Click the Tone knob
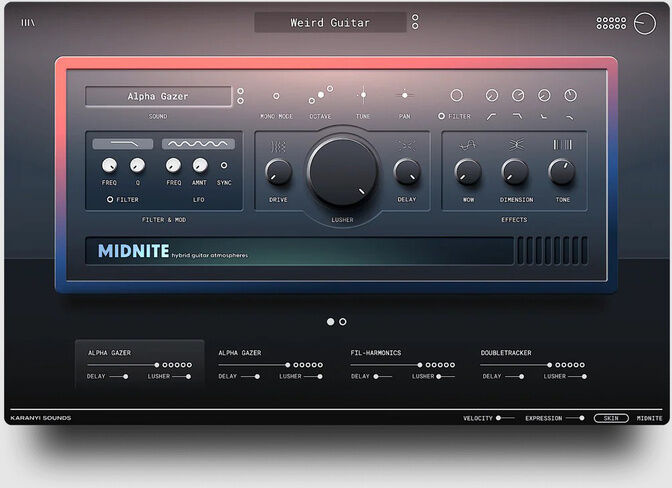This screenshot has height=488, width=672. pyautogui.click(x=562, y=172)
